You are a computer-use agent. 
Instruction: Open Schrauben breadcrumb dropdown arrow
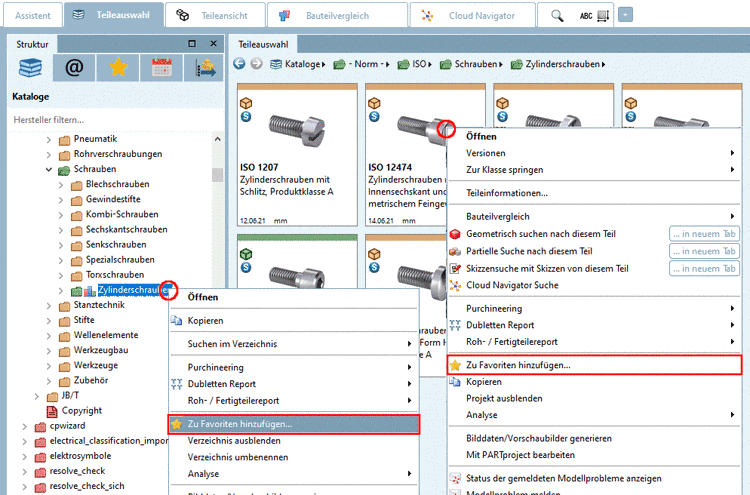click(x=501, y=65)
